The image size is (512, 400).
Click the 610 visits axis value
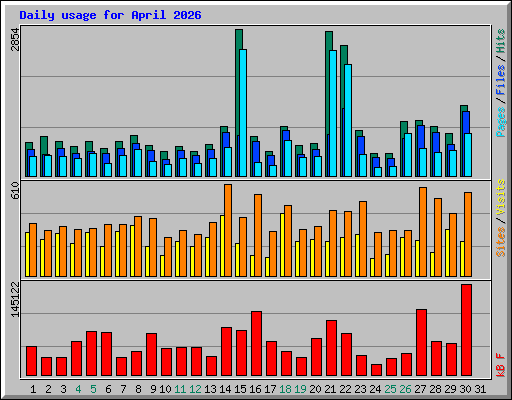(15, 190)
